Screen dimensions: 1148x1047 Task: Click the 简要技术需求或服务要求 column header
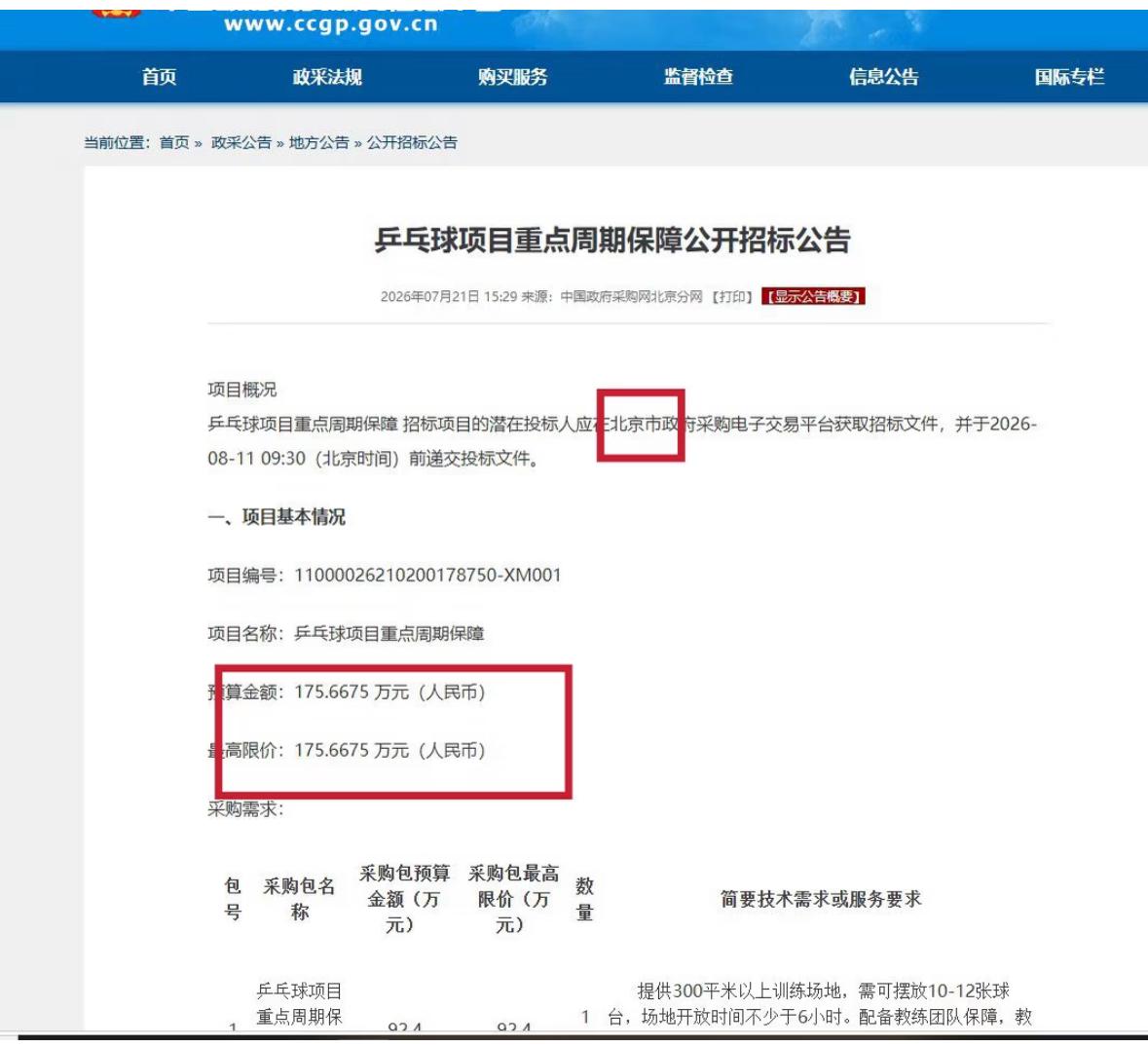click(x=821, y=899)
